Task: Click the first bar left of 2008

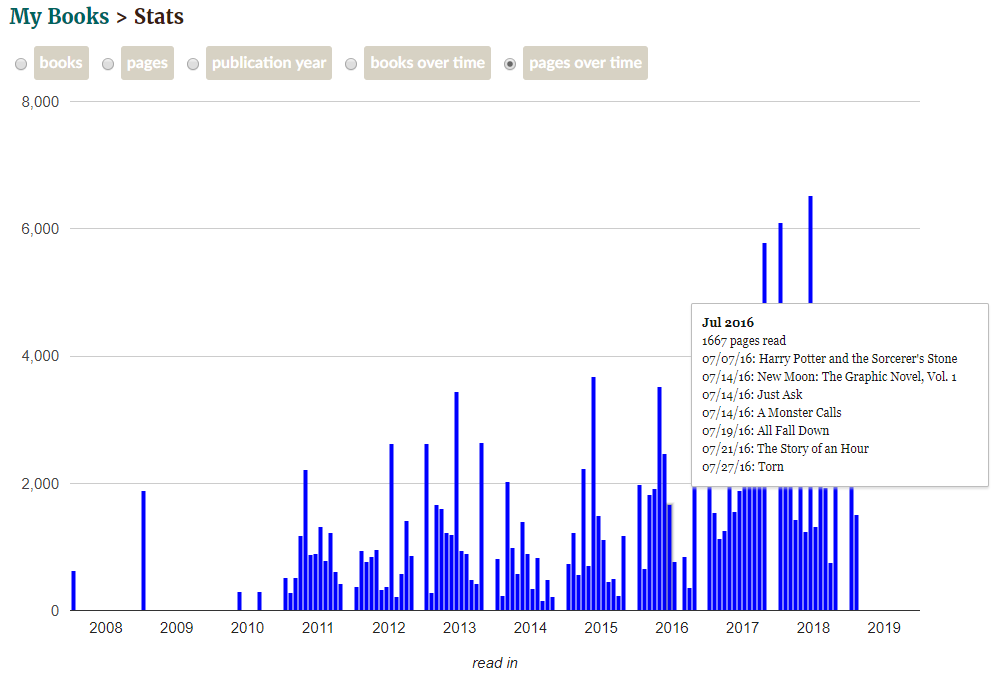Action: click(74, 591)
